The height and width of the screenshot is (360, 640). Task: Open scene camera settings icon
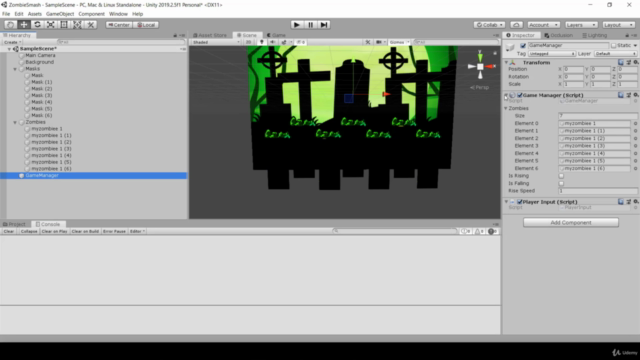(x=380, y=42)
